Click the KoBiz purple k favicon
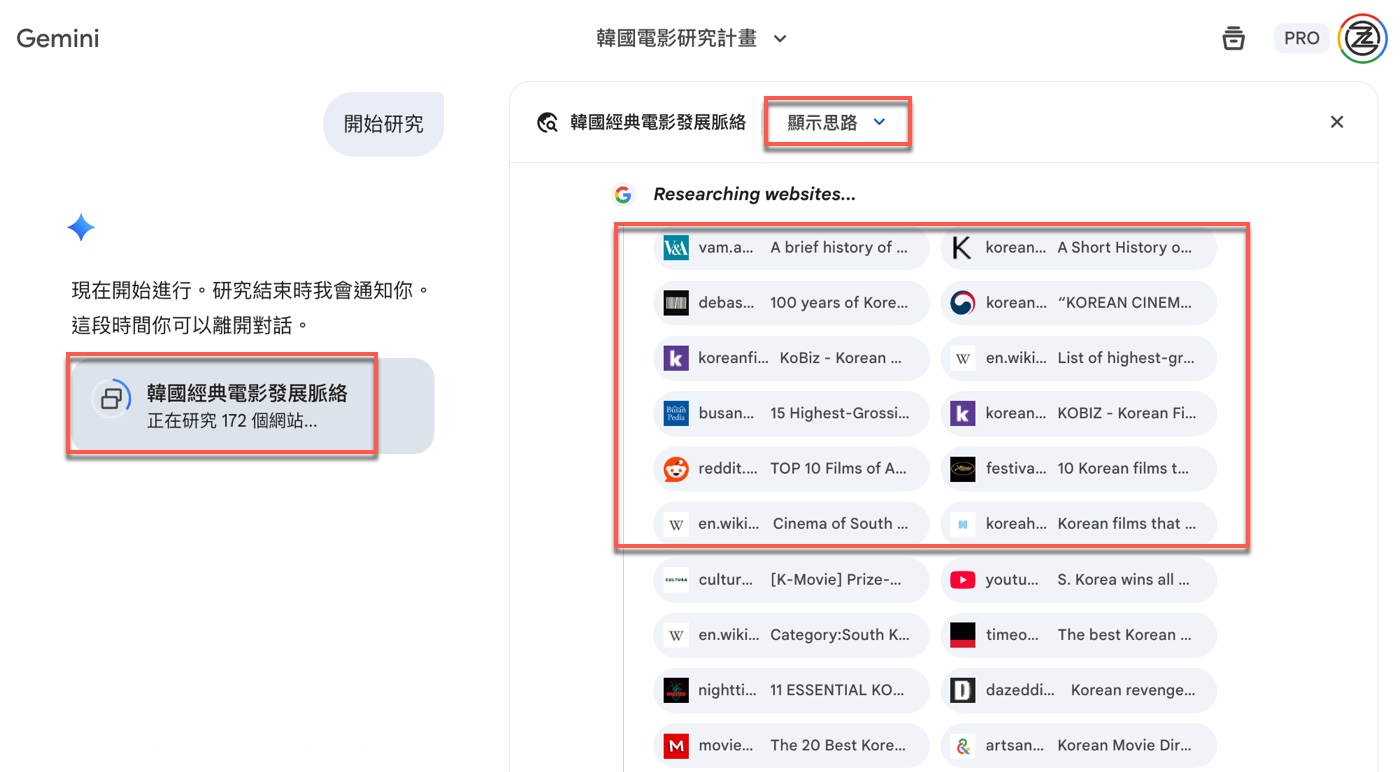1400x772 pixels. pyautogui.click(x=675, y=358)
